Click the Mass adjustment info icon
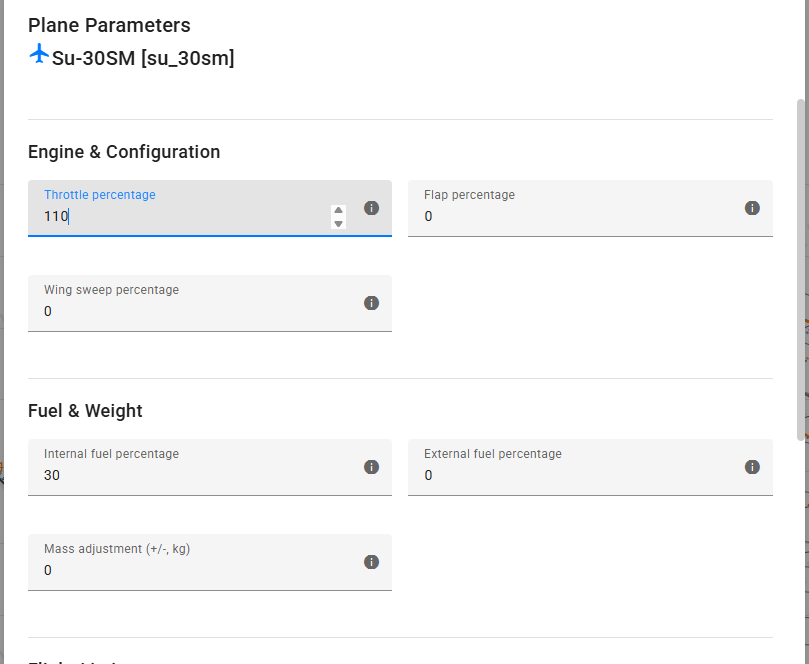 371,562
